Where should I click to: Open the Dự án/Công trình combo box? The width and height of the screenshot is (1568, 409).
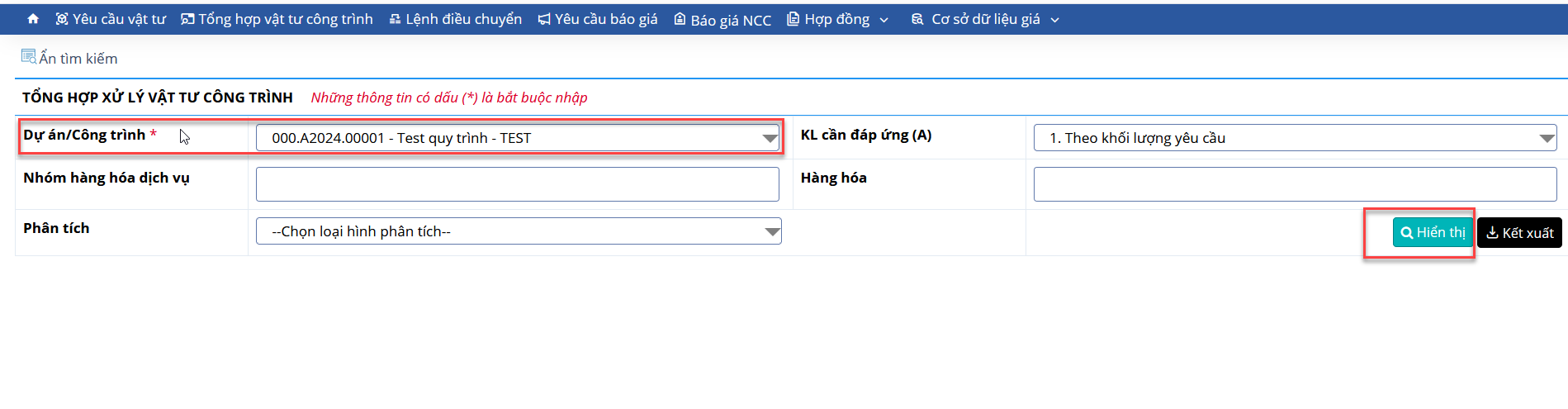click(x=519, y=138)
